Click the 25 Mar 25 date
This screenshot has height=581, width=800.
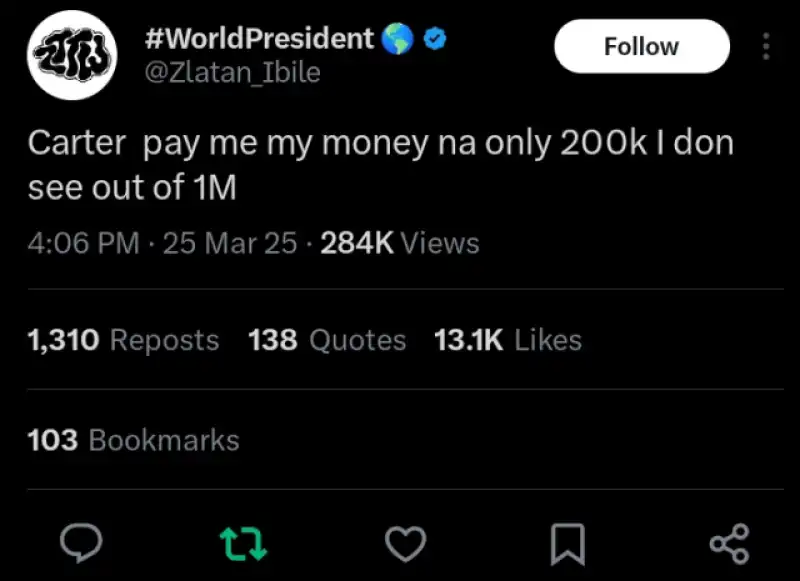(x=229, y=243)
